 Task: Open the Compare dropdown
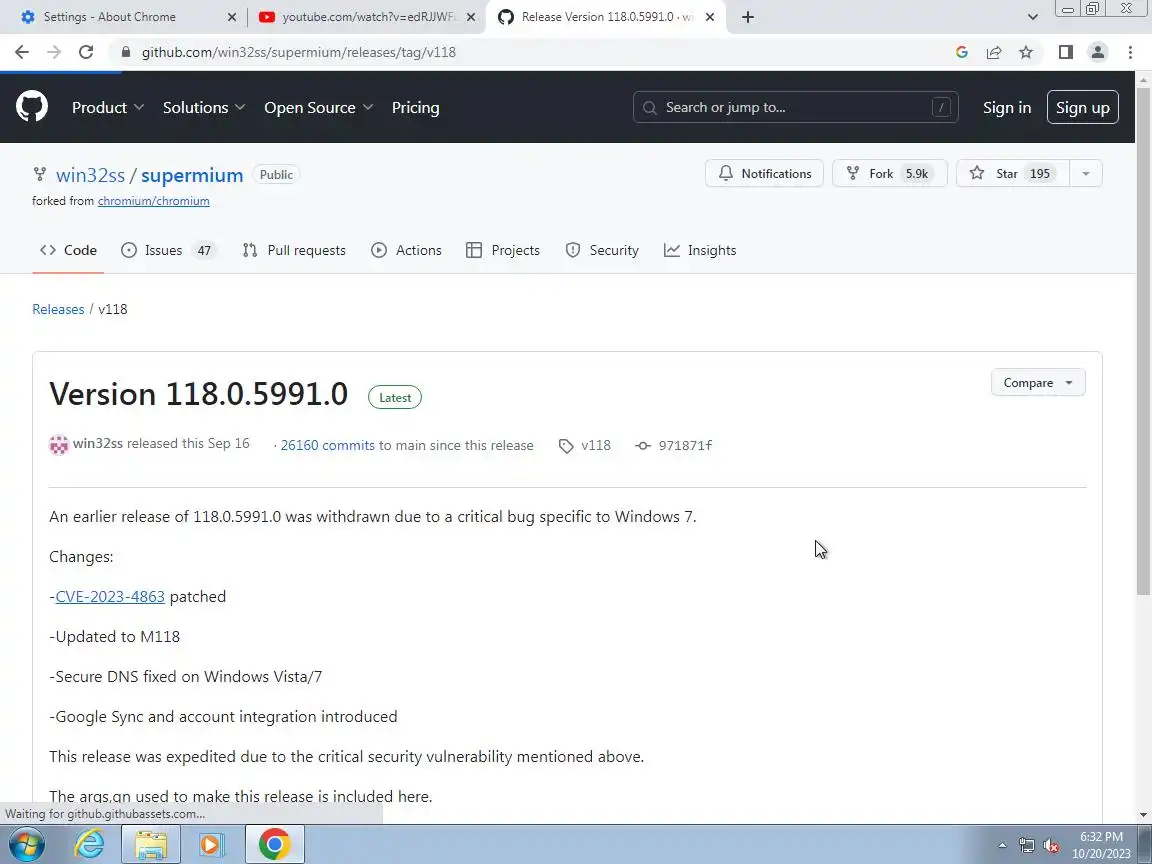pyautogui.click(x=1037, y=383)
